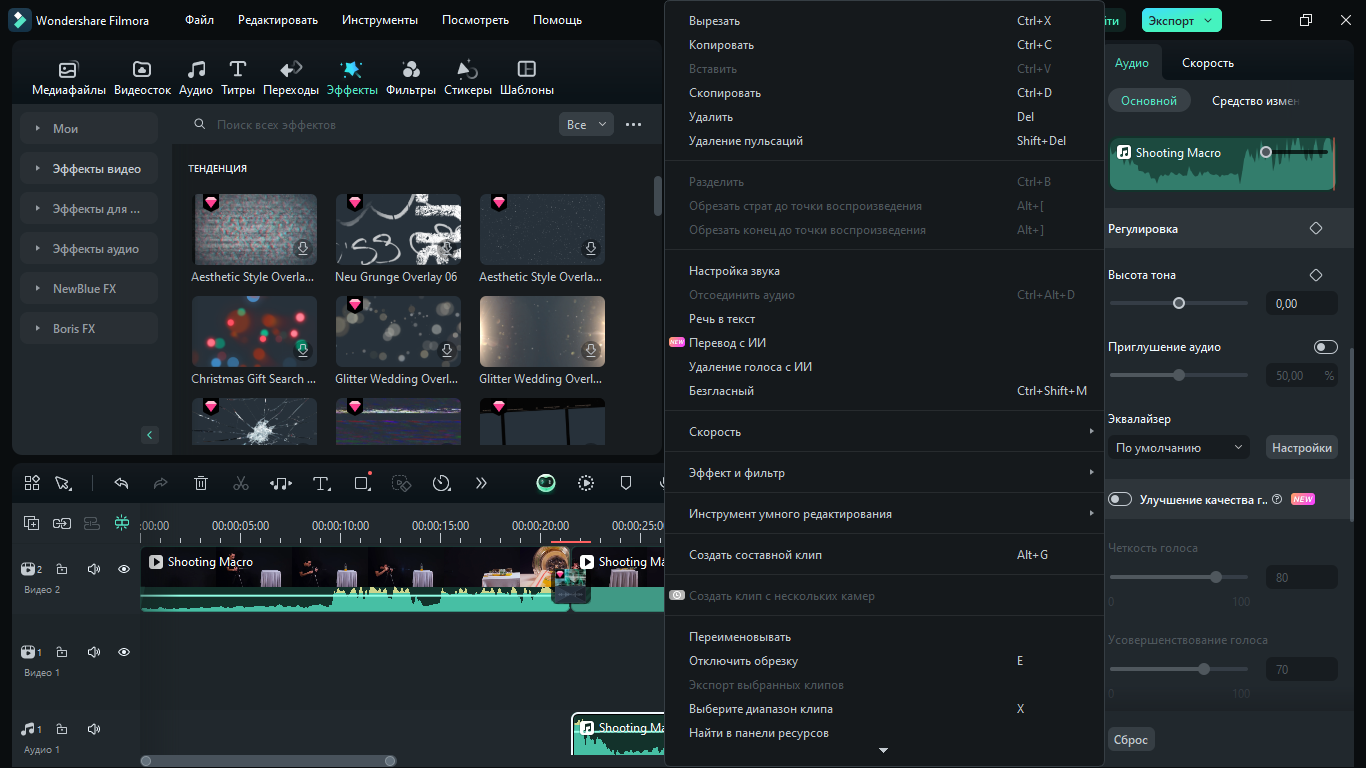The width and height of the screenshot is (1366, 768).
Task: Expand the Эффекты видео category
Action: point(89,169)
